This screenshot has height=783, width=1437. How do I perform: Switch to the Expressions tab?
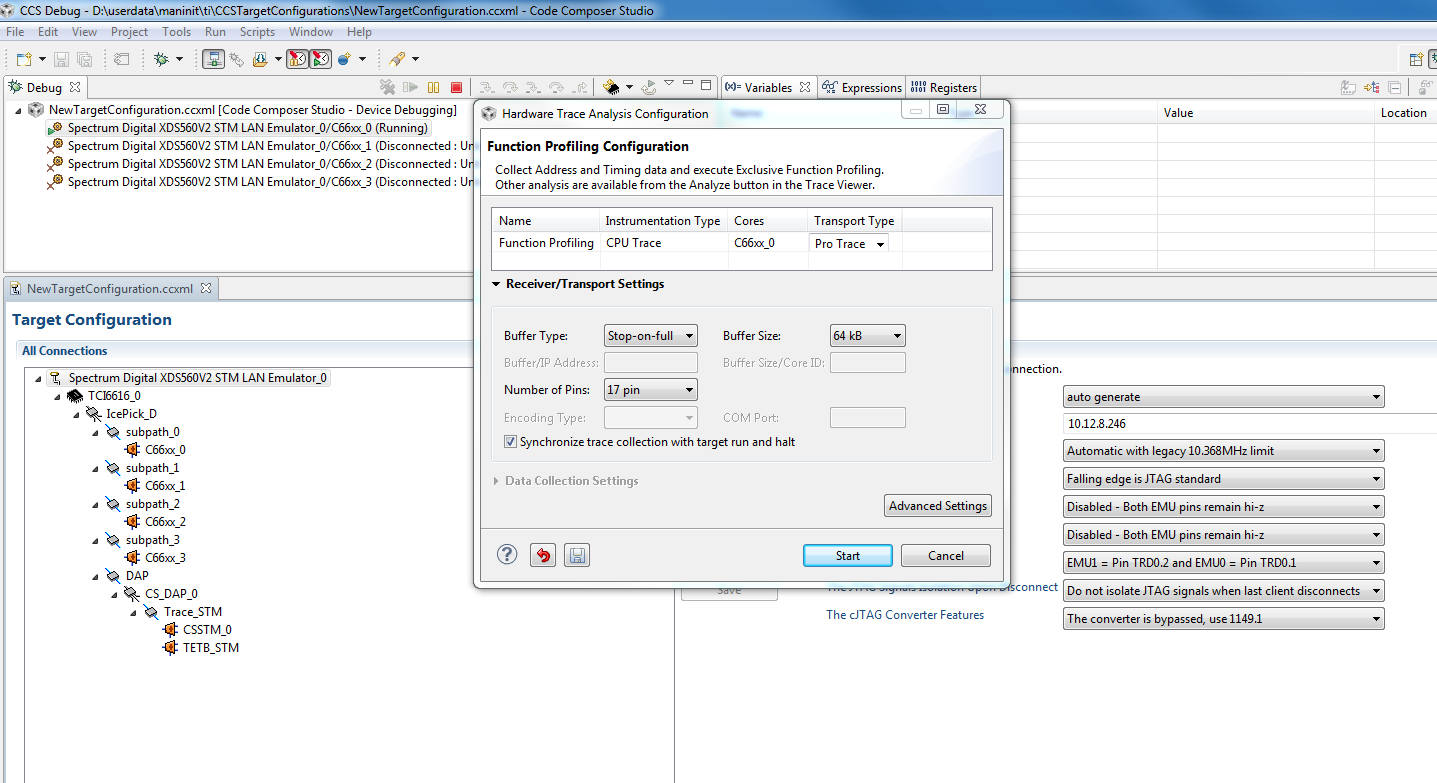point(862,88)
